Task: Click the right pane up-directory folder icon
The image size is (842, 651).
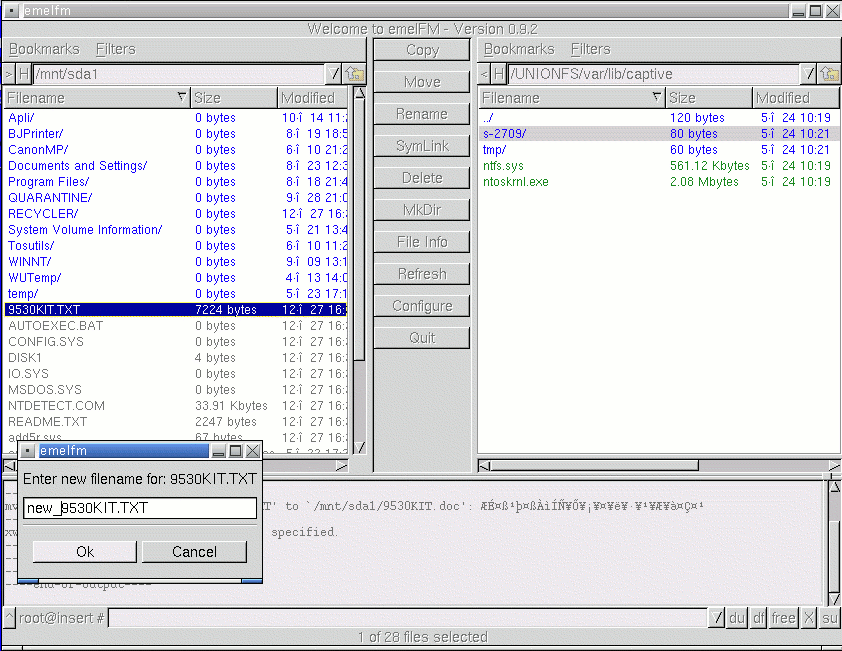Action: [829, 74]
